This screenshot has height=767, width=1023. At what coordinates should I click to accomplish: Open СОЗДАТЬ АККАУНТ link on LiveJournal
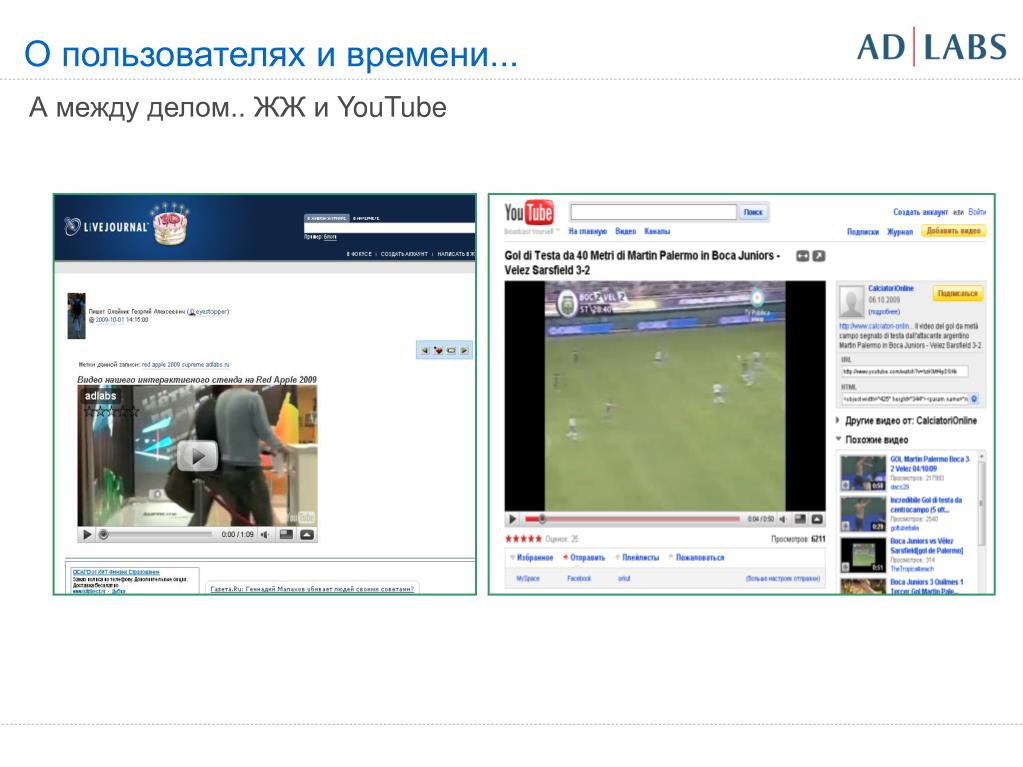tap(404, 254)
